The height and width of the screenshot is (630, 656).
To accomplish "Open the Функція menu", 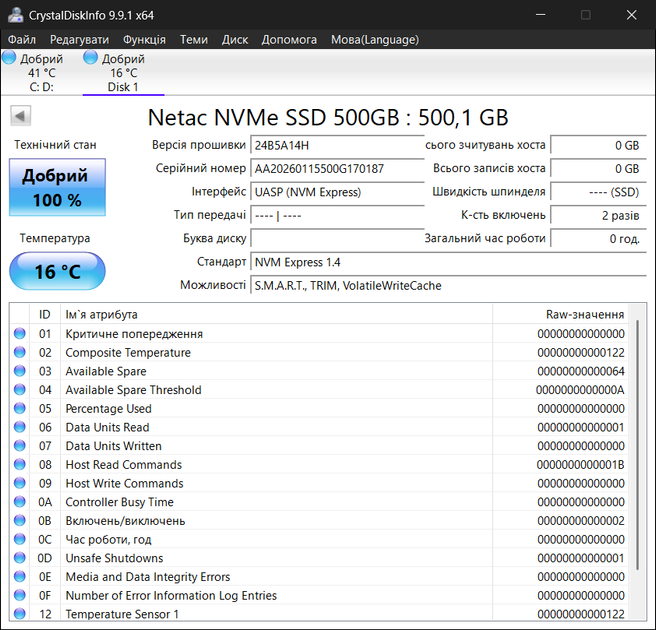I will tap(144, 40).
